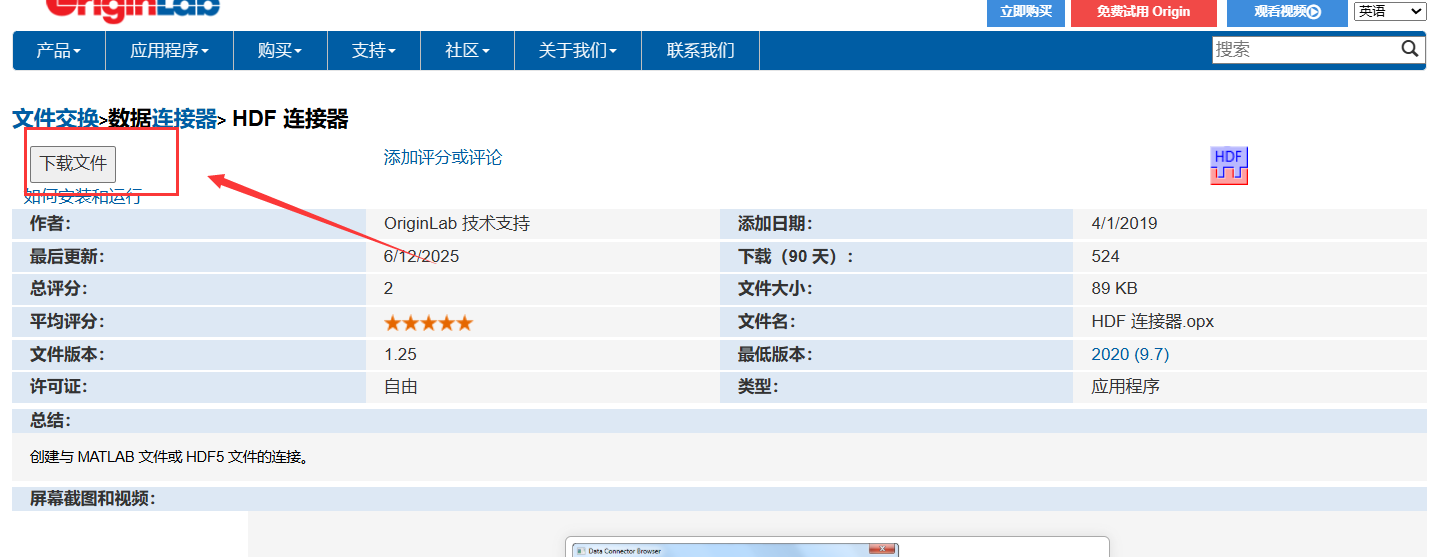Image resolution: width=1439 pixels, height=557 pixels.
Task: Open the 关于我们 menu
Action: point(577,50)
